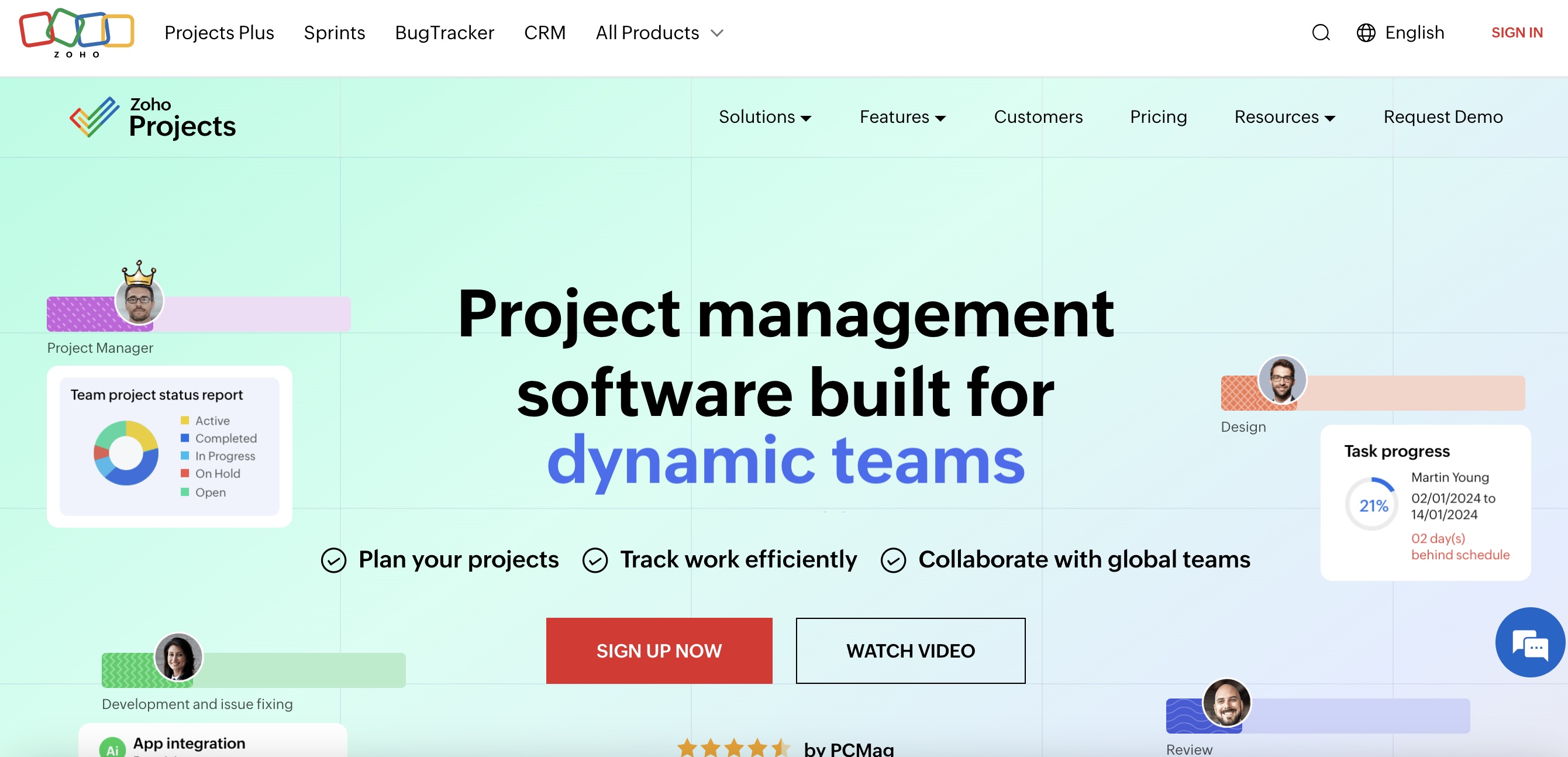Open the Pricing page

click(x=1159, y=117)
